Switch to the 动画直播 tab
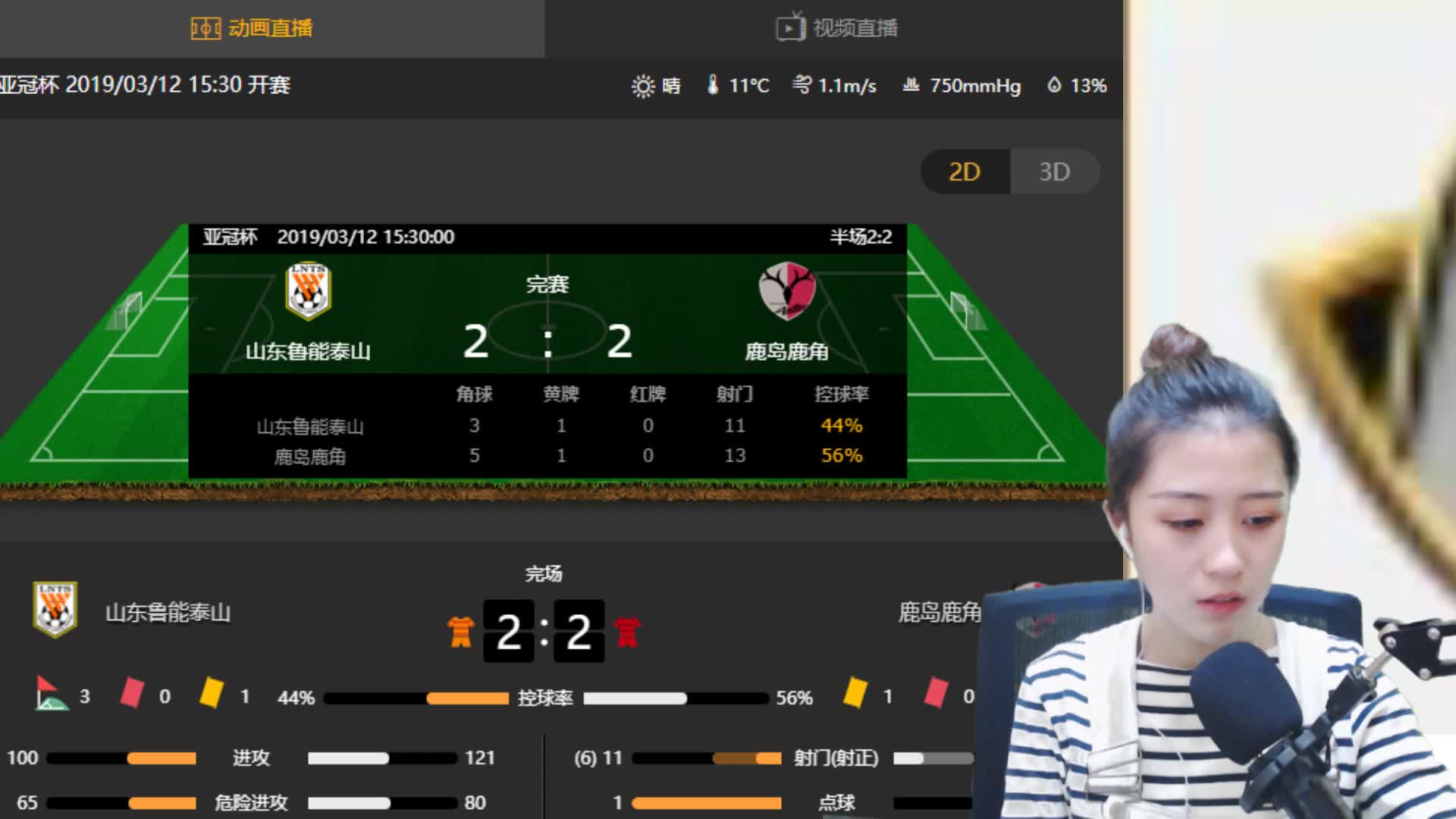1456x819 pixels. tap(252, 28)
